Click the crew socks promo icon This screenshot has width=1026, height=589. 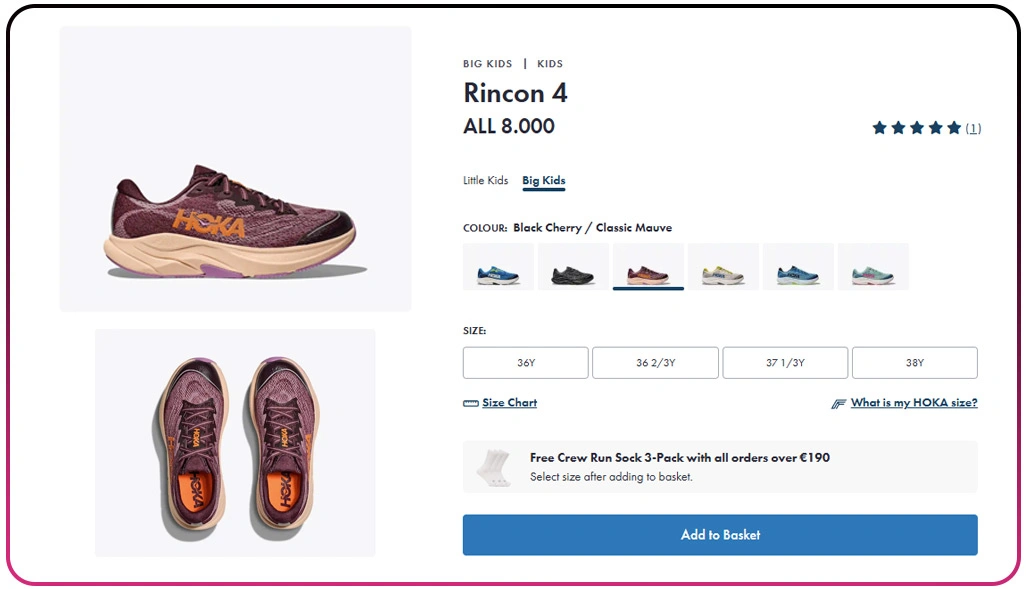coord(493,467)
